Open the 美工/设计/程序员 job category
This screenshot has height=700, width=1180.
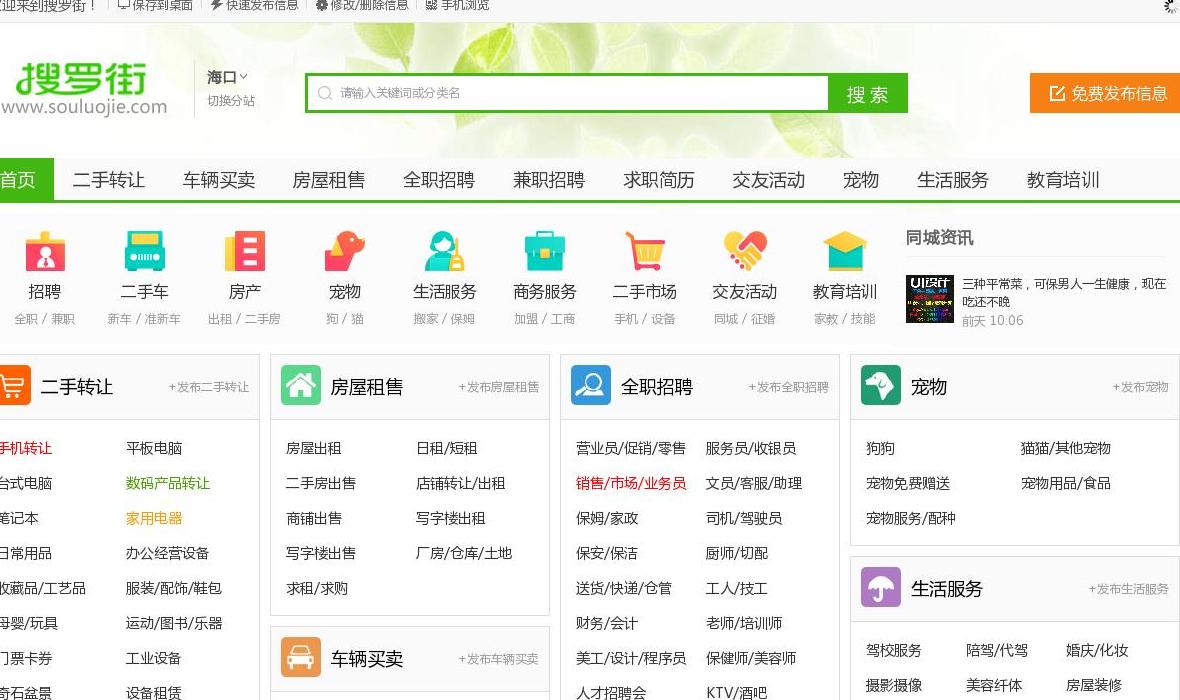631,659
